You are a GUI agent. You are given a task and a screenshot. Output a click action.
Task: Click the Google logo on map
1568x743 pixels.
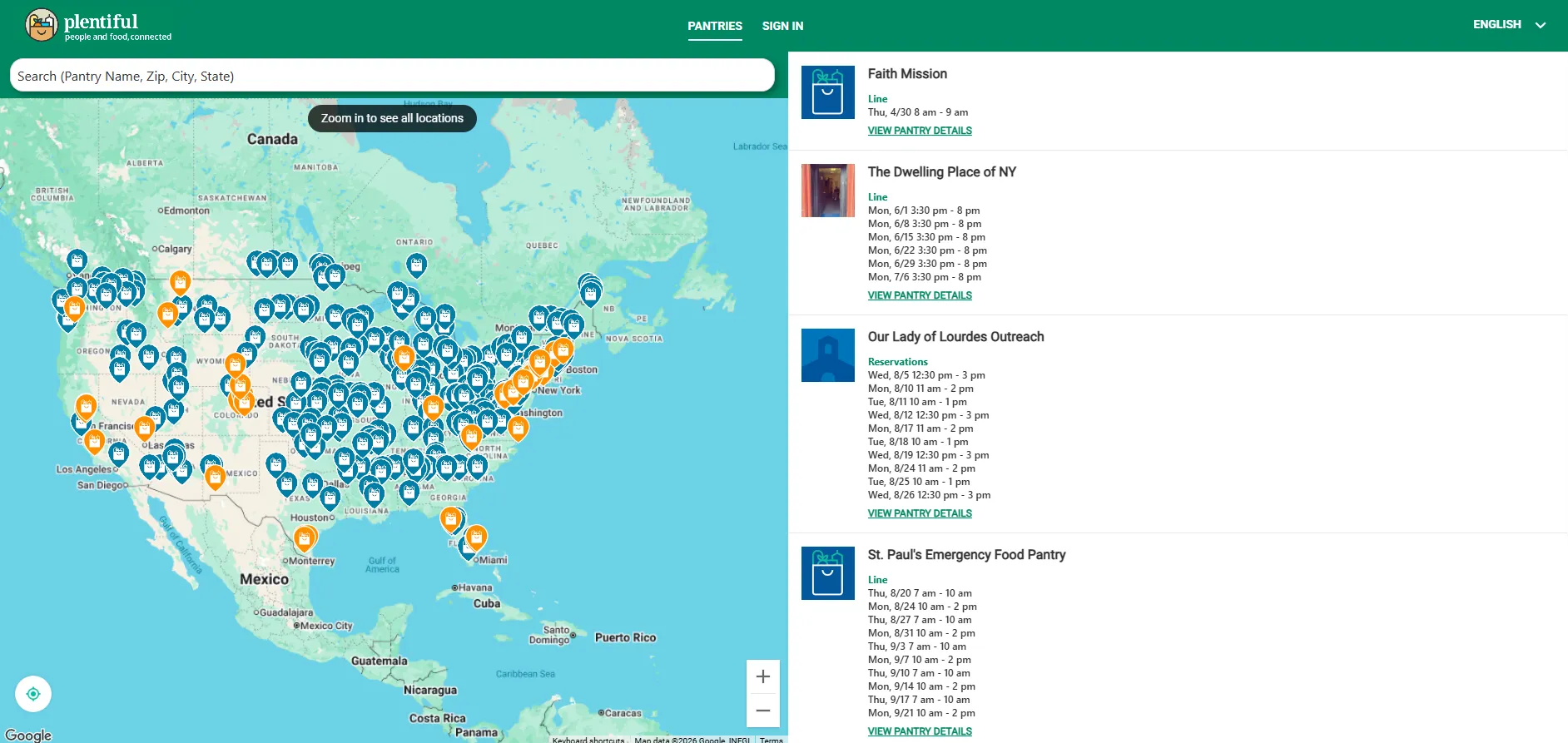pos(28,735)
